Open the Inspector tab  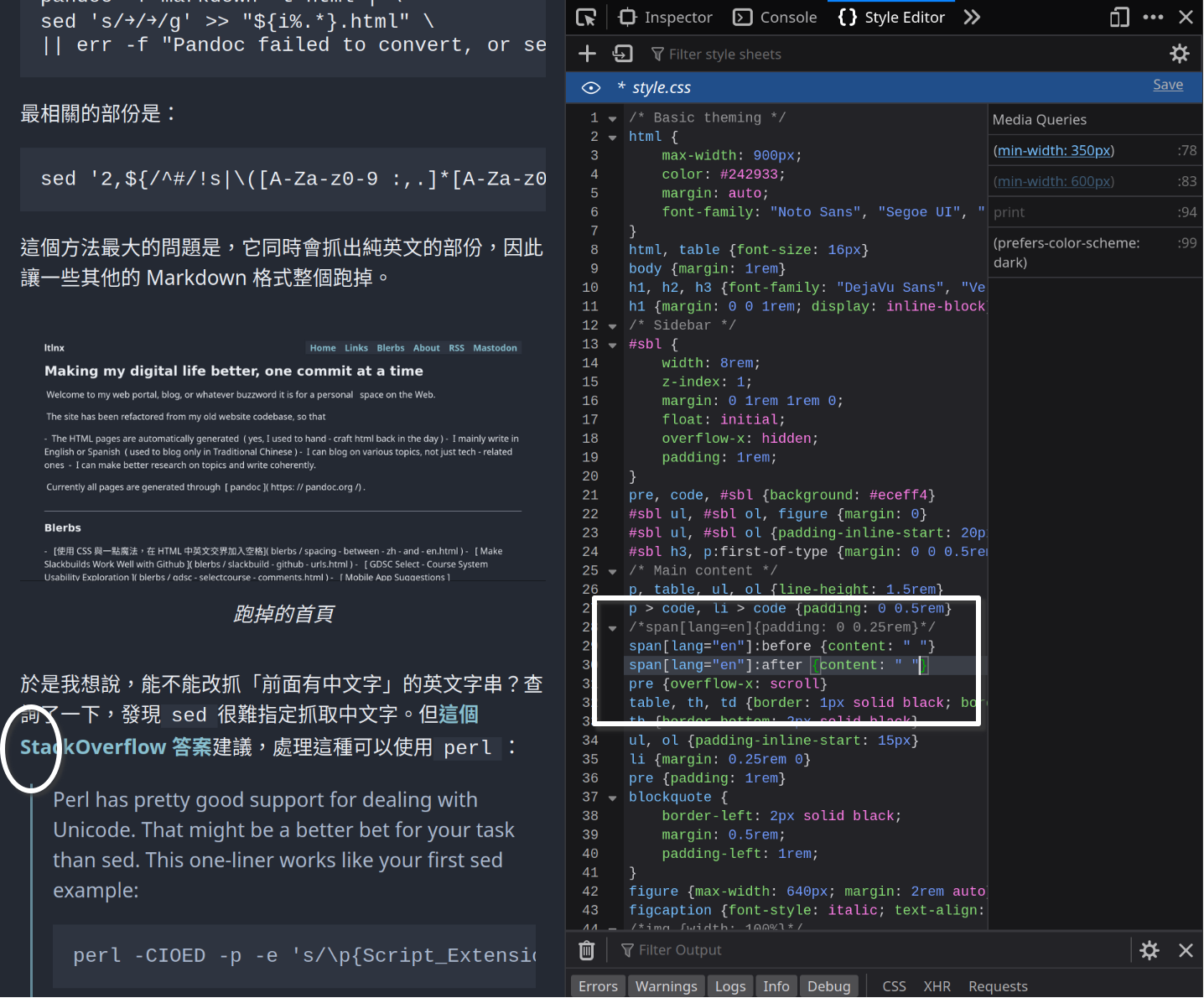(x=666, y=17)
